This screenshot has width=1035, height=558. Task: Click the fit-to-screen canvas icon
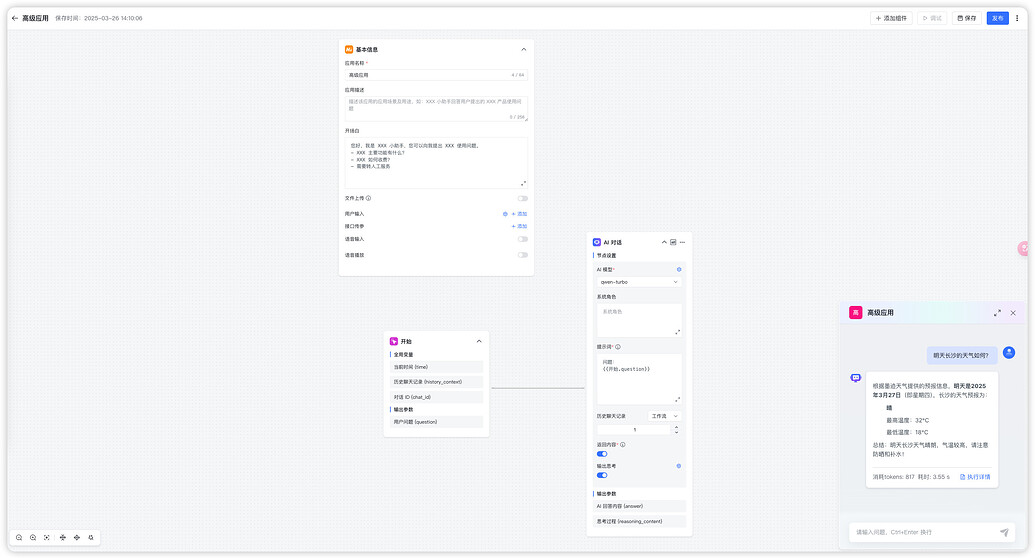click(47, 538)
